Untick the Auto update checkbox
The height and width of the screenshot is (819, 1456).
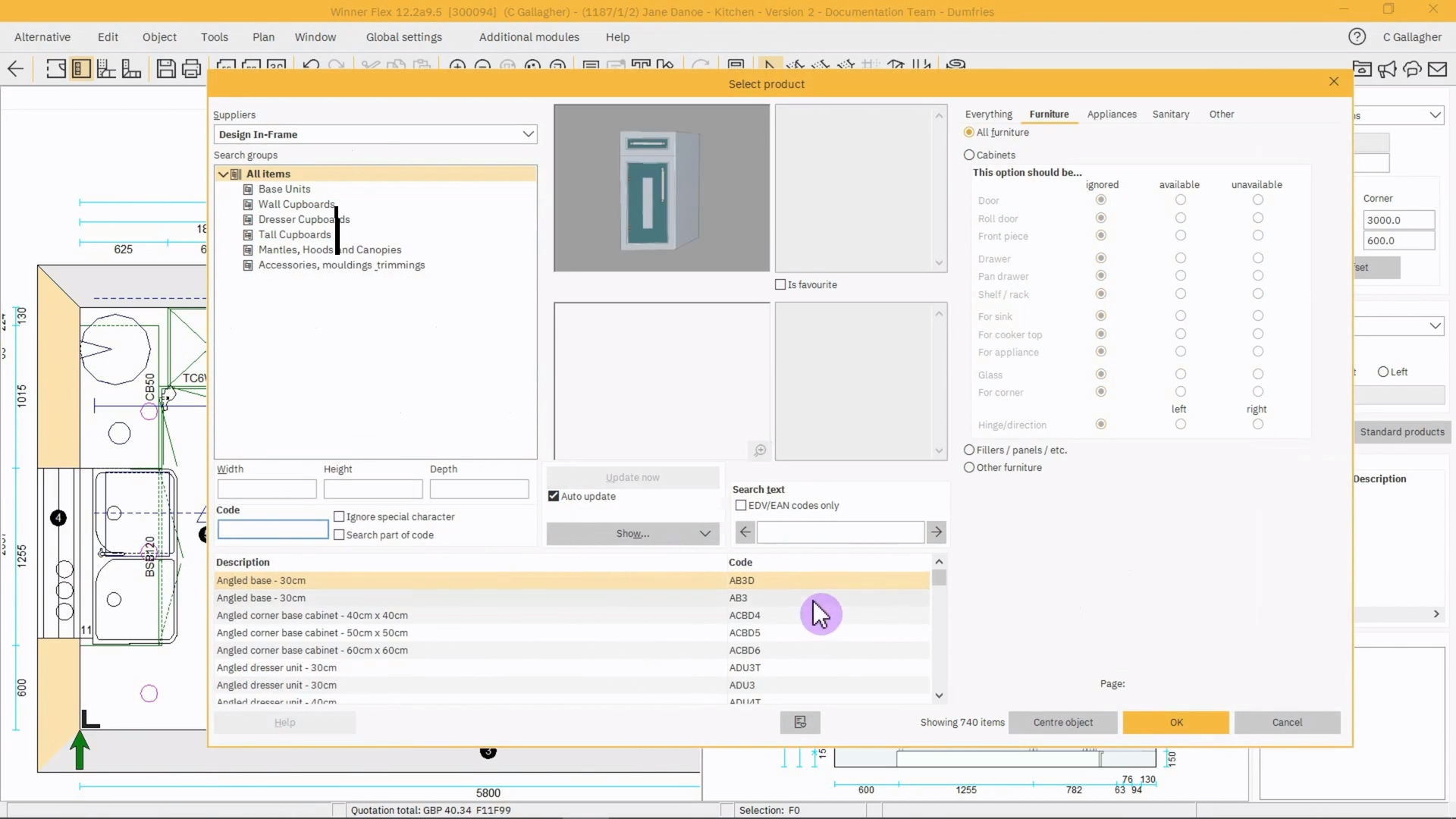click(554, 496)
